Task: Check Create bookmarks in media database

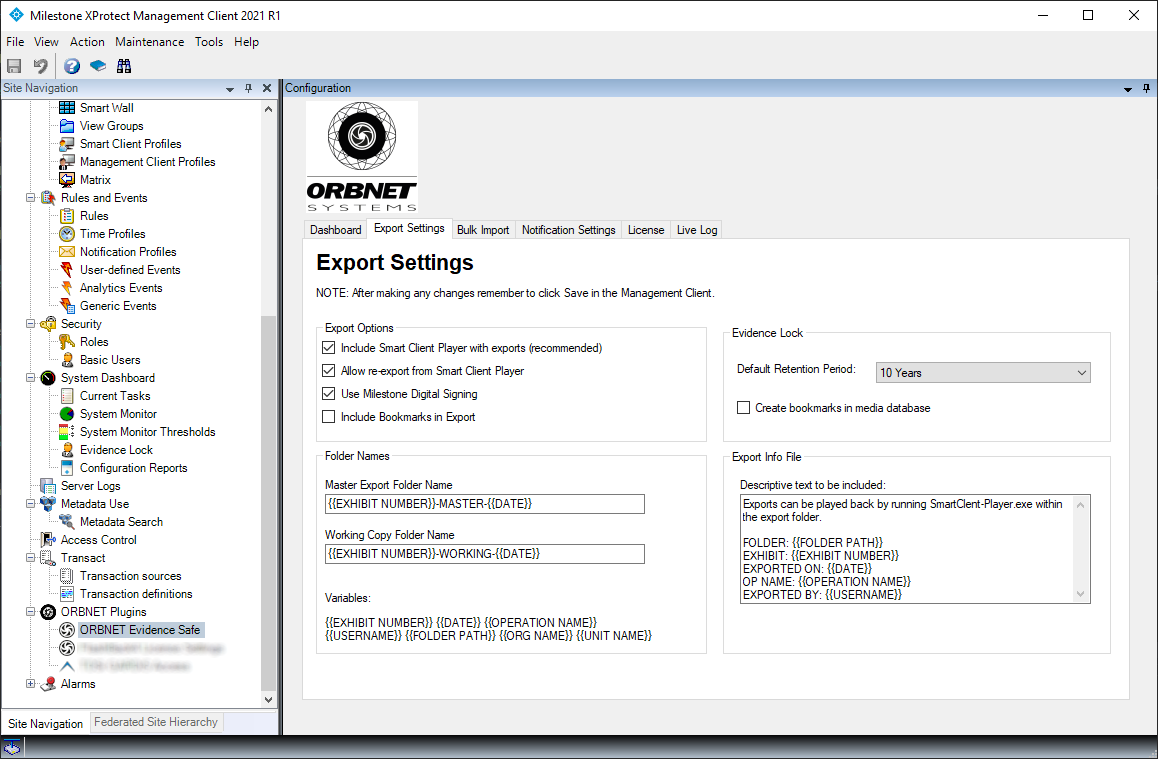Action: point(744,408)
